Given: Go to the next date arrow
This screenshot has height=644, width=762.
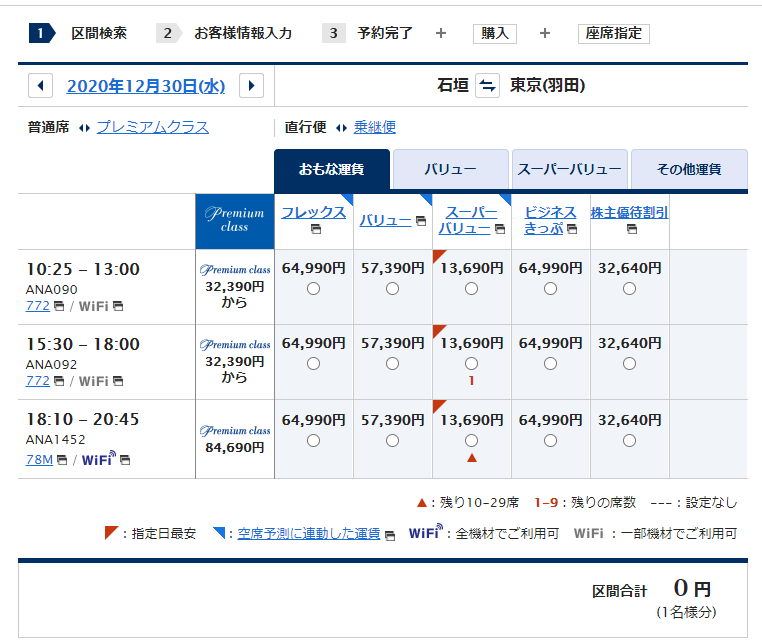Looking at the screenshot, I should [x=251, y=86].
